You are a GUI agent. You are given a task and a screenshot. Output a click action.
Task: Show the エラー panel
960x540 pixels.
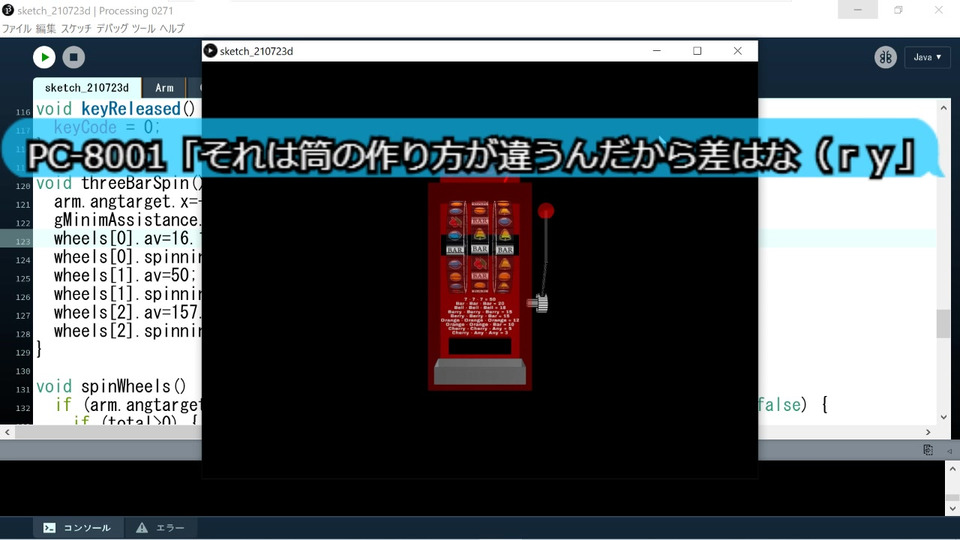pyautogui.click(x=160, y=528)
